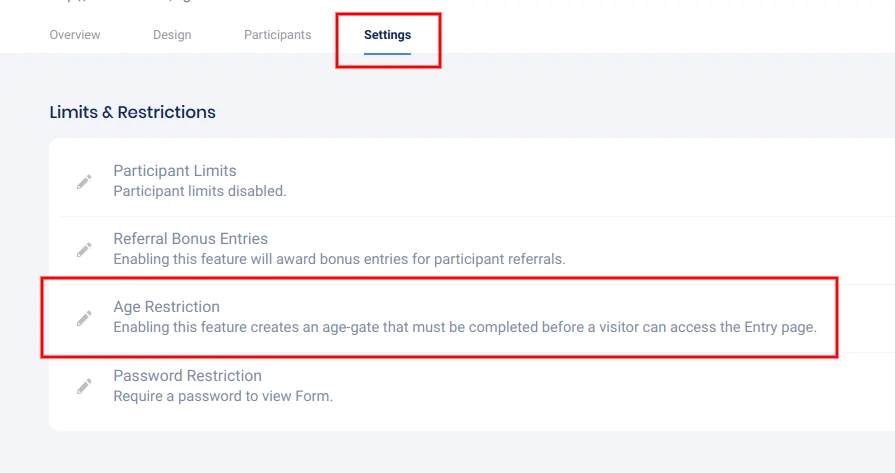Click the referral bonus entries description text
895x473 pixels.
tap(339, 259)
